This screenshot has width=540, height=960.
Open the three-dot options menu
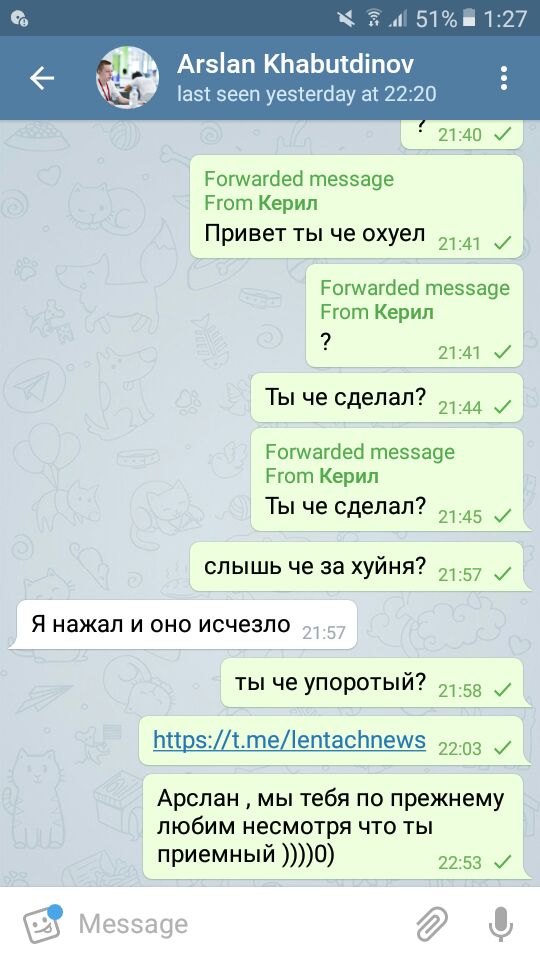click(x=503, y=78)
